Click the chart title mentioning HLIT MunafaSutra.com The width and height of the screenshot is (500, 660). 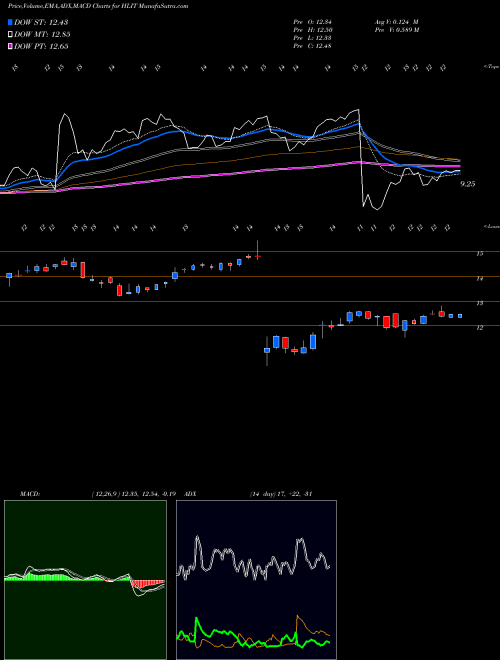[98, 6]
